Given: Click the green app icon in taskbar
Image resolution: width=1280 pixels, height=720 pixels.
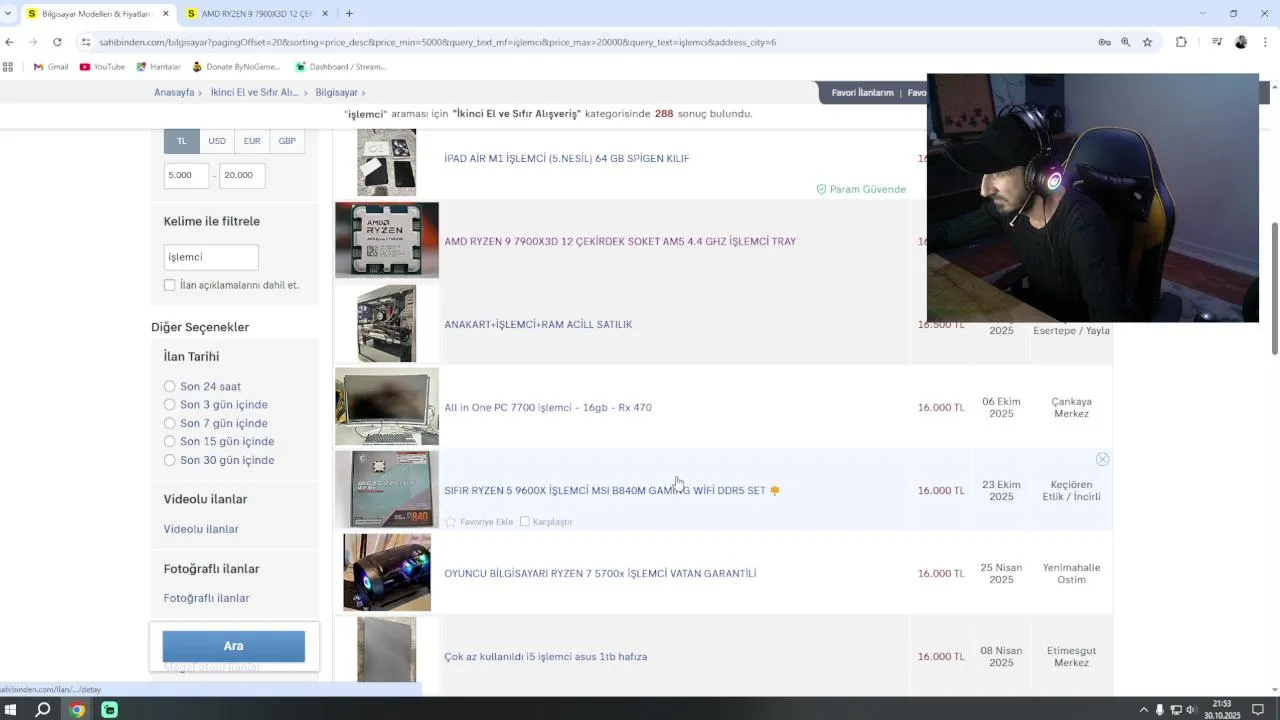Looking at the screenshot, I should coord(110,710).
